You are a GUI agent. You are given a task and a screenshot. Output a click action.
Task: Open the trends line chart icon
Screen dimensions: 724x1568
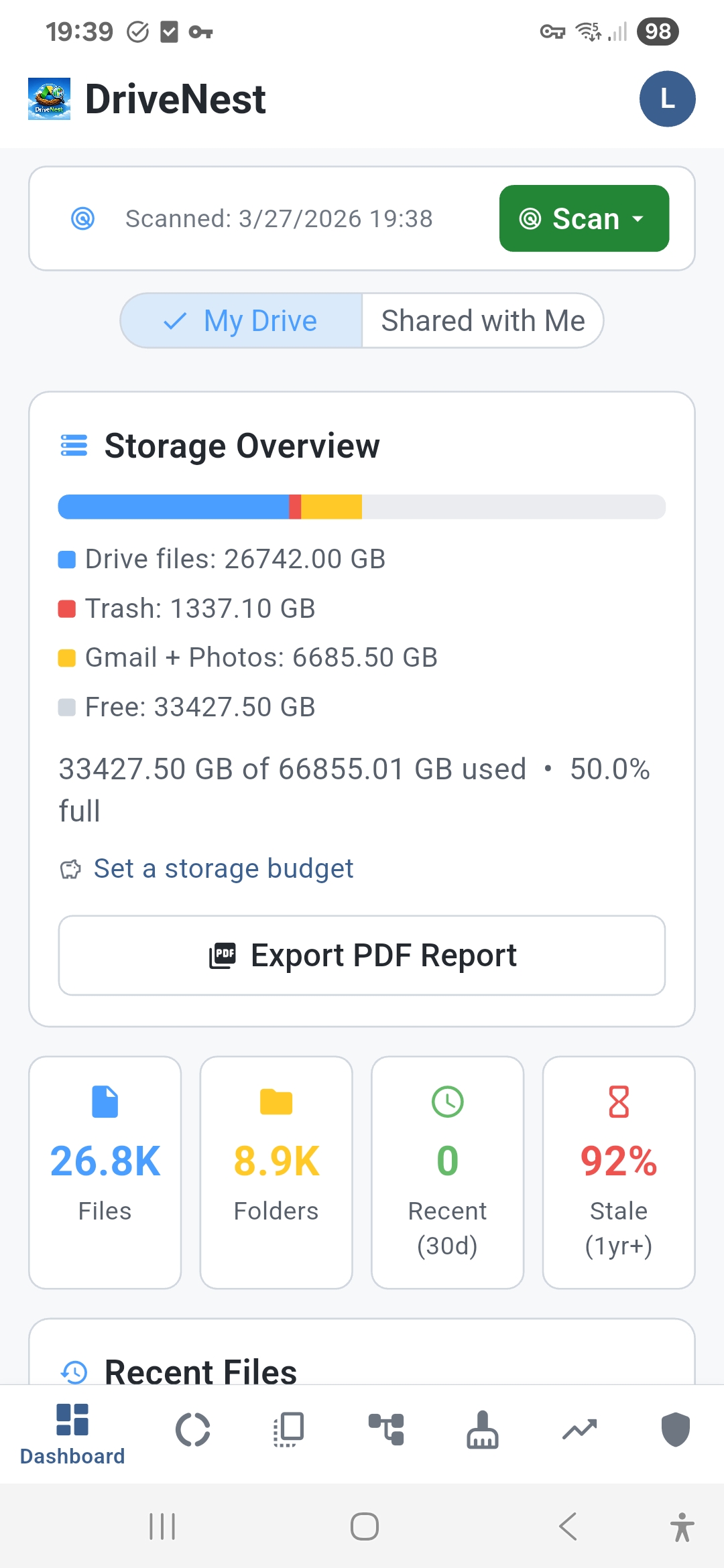[x=579, y=1430]
